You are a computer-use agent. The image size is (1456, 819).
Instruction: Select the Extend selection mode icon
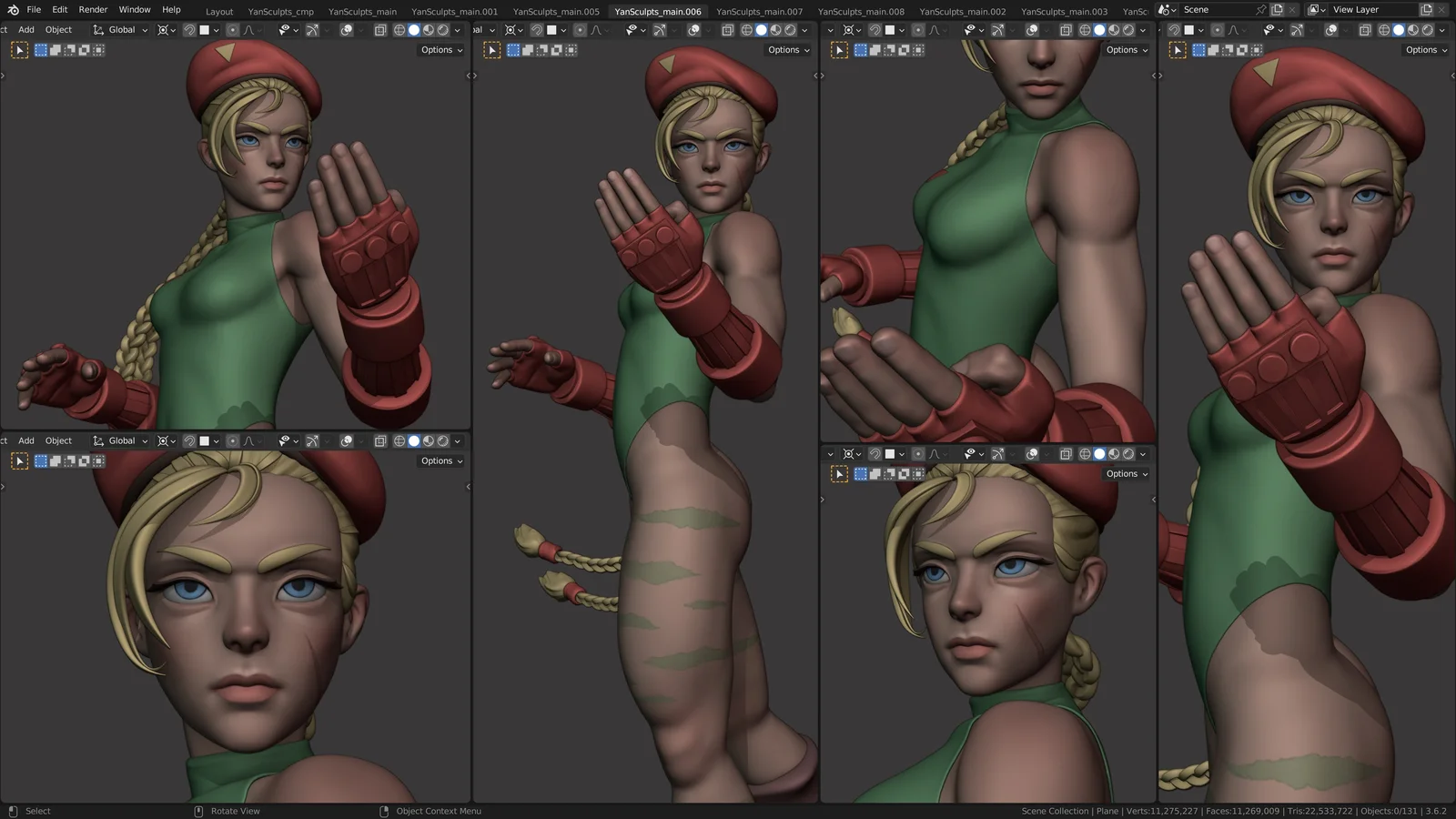55,50
